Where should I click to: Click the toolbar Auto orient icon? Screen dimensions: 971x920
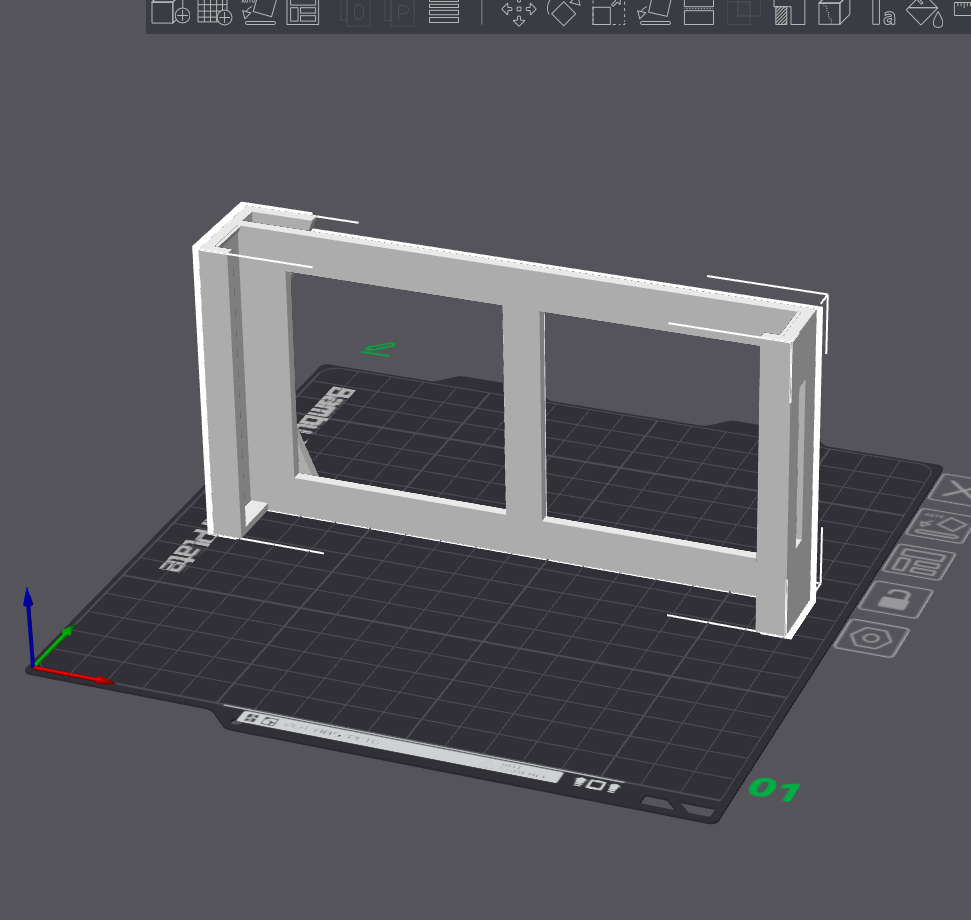point(259,11)
